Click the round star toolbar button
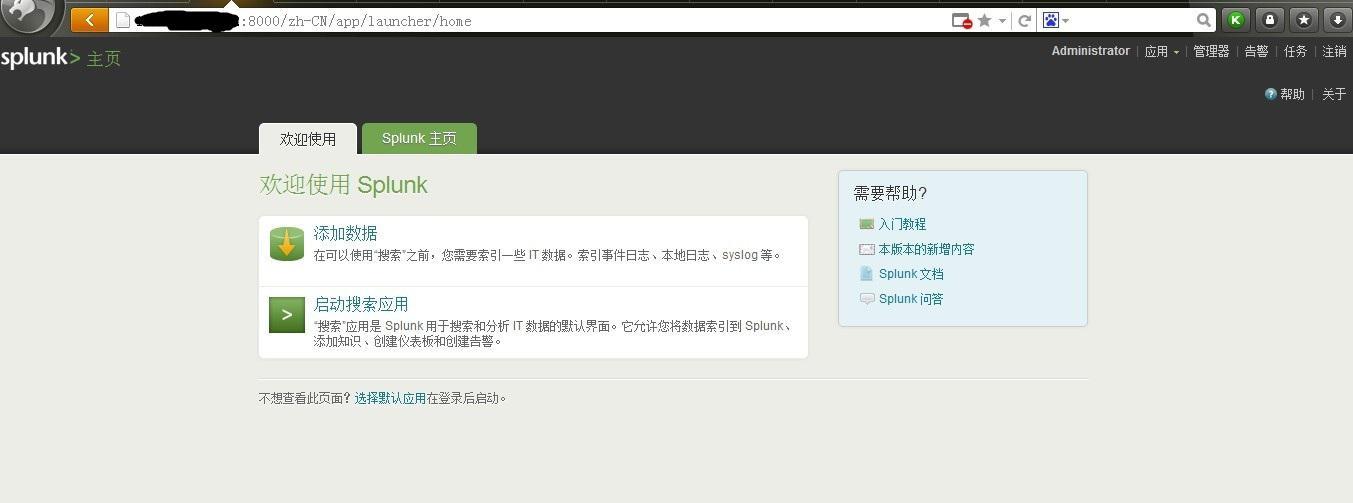The image size is (1353, 503). pyautogui.click(x=1303, y=19)
